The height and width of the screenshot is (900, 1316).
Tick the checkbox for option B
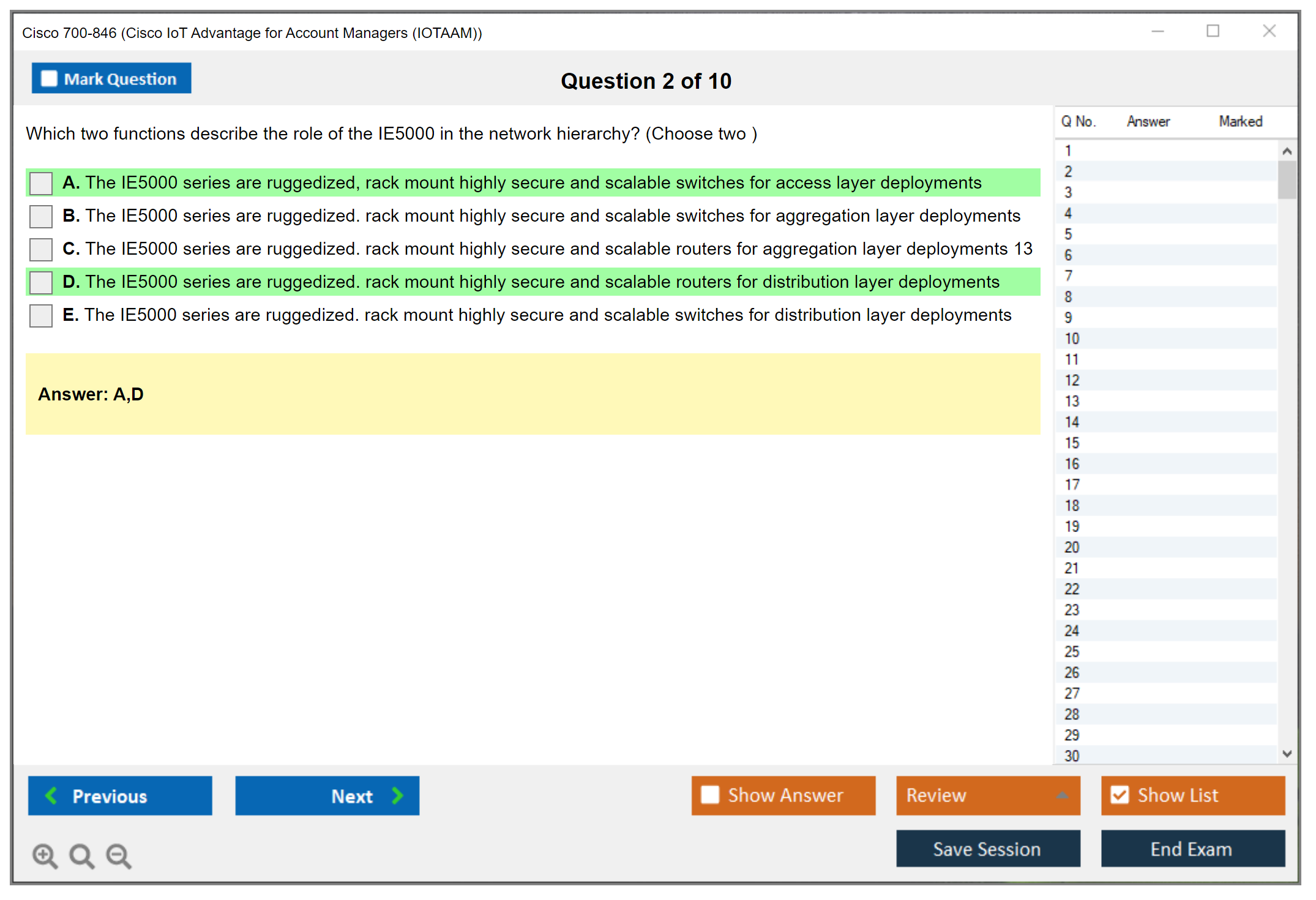41,216
